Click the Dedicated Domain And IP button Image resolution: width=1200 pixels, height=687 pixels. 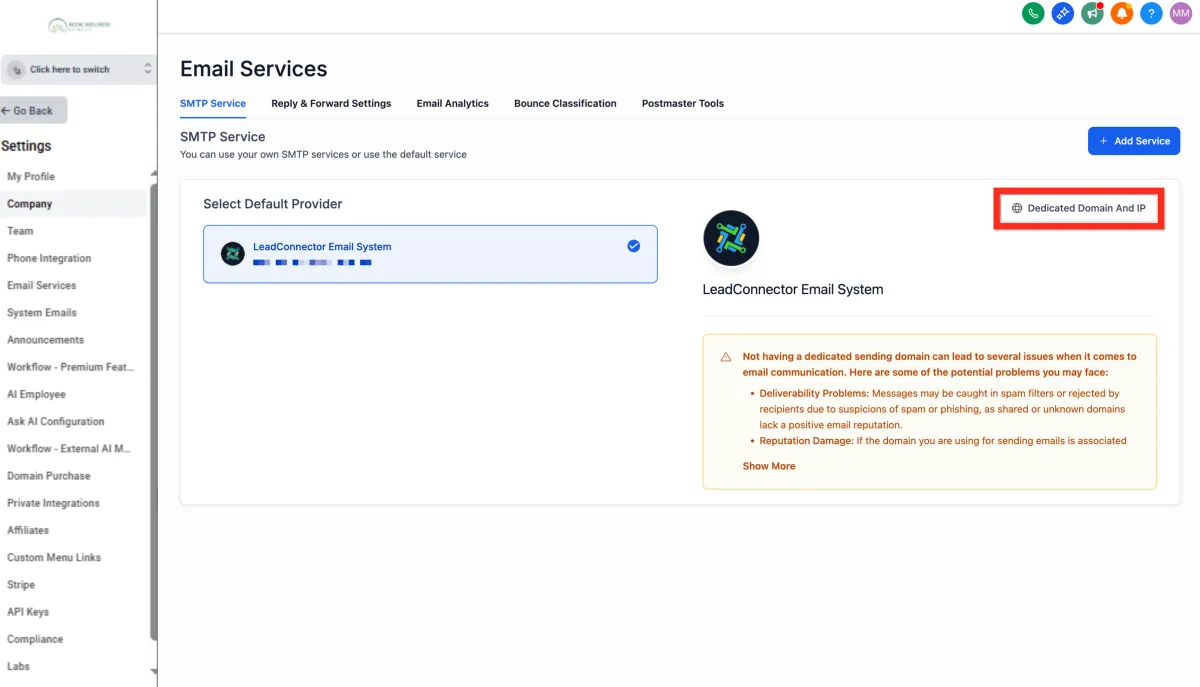click(x=1078, y=208)
